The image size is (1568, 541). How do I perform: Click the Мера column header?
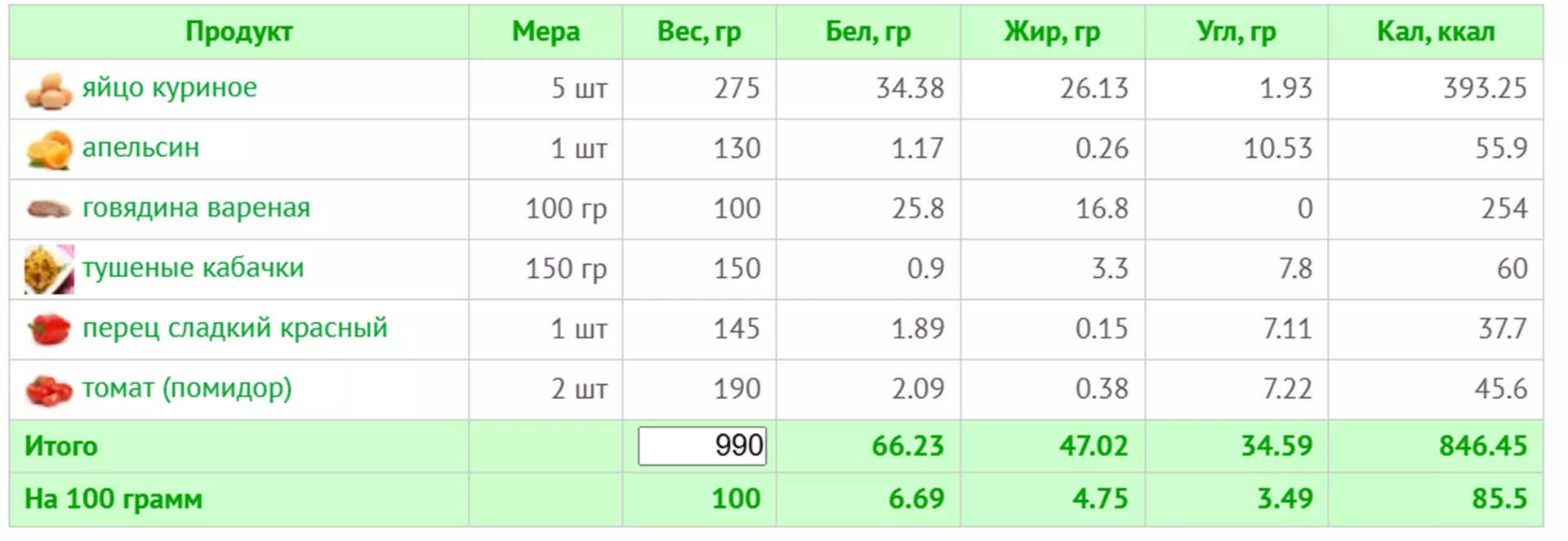546,32
